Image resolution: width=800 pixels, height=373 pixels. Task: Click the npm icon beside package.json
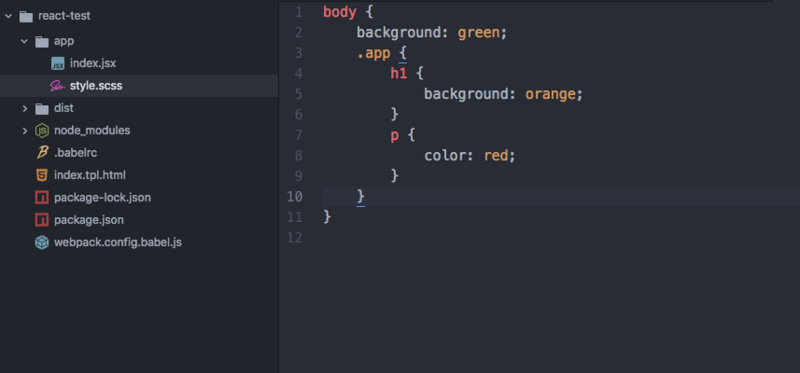pos(42,220)
